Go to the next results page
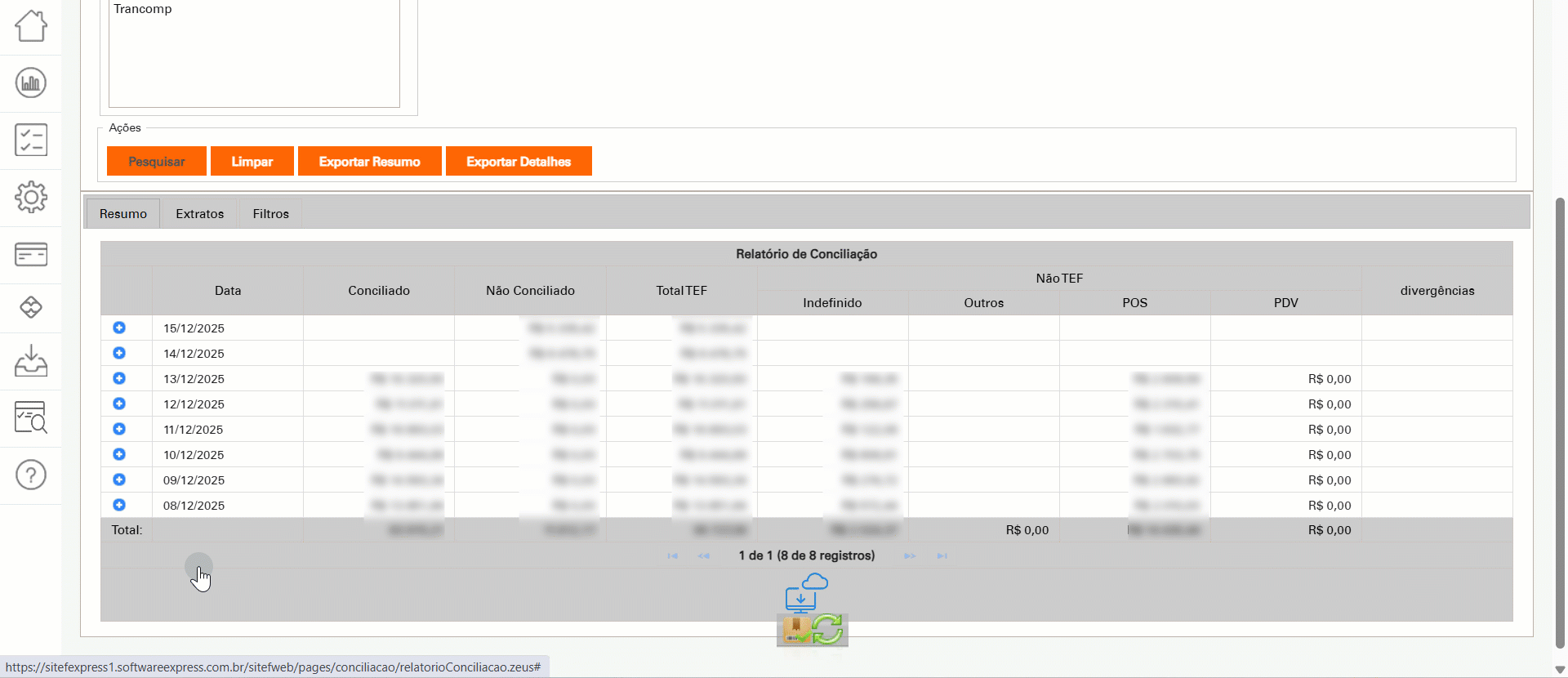 point(910,555)
